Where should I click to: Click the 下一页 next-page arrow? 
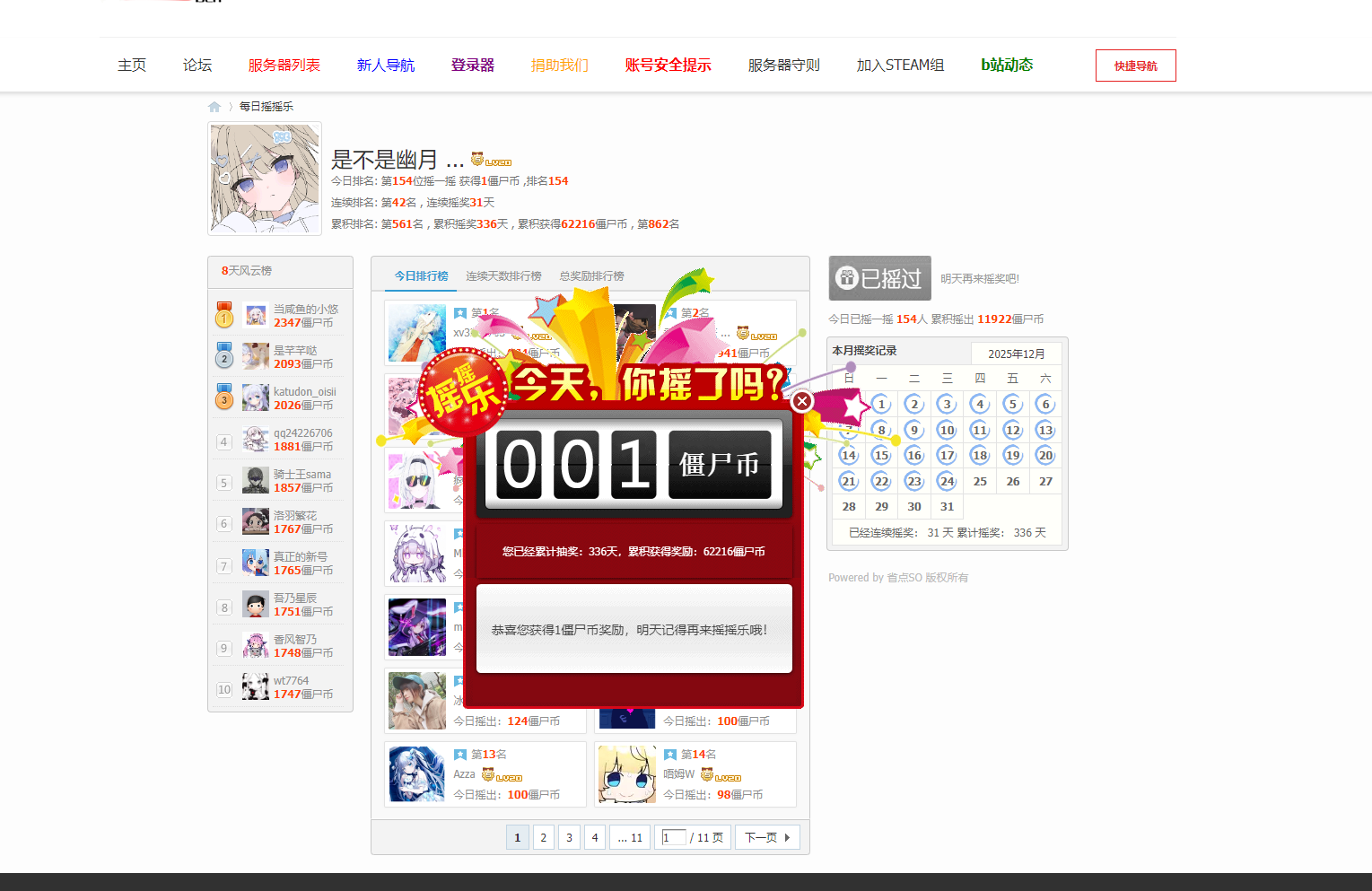pyautogui.click(x=767, y=837)
